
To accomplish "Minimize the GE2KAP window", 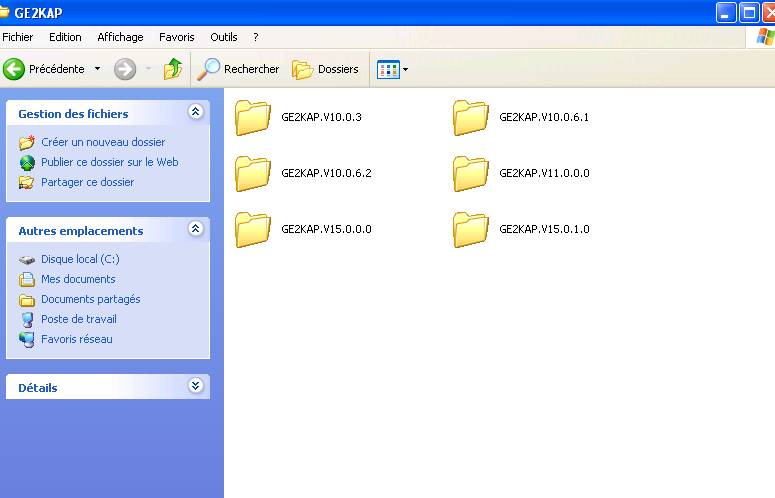I will click(726, 13).
